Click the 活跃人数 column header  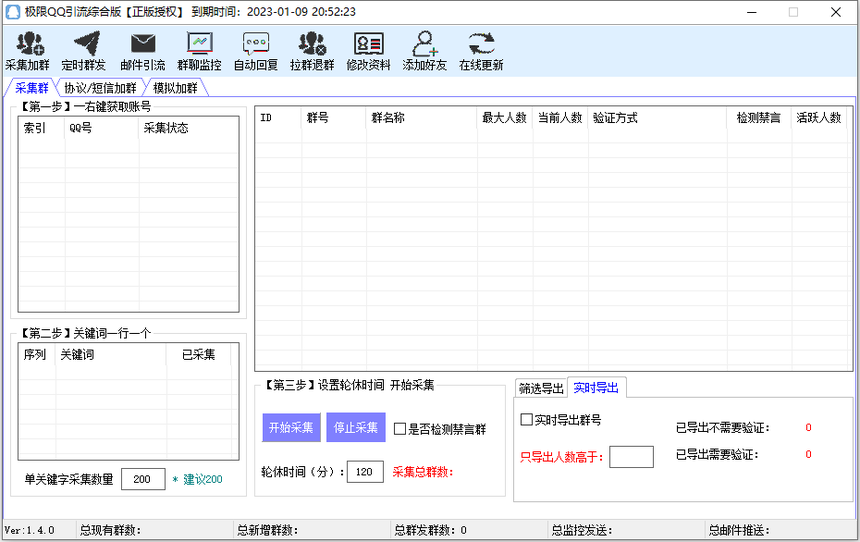[x=819, y=118]
